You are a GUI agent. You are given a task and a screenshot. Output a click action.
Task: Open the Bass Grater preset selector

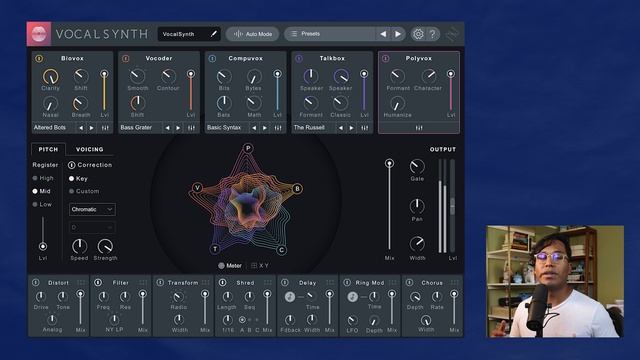140,128
